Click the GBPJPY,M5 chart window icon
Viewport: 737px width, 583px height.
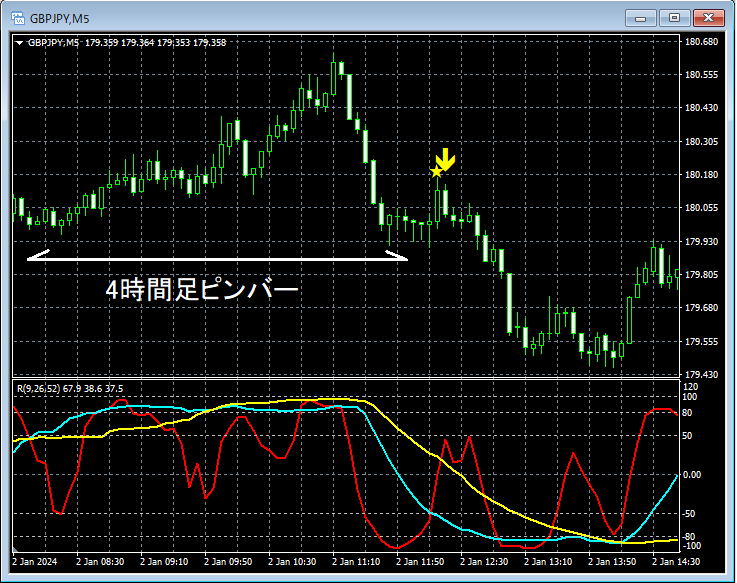pyautogui.click(x=18, y=18)
